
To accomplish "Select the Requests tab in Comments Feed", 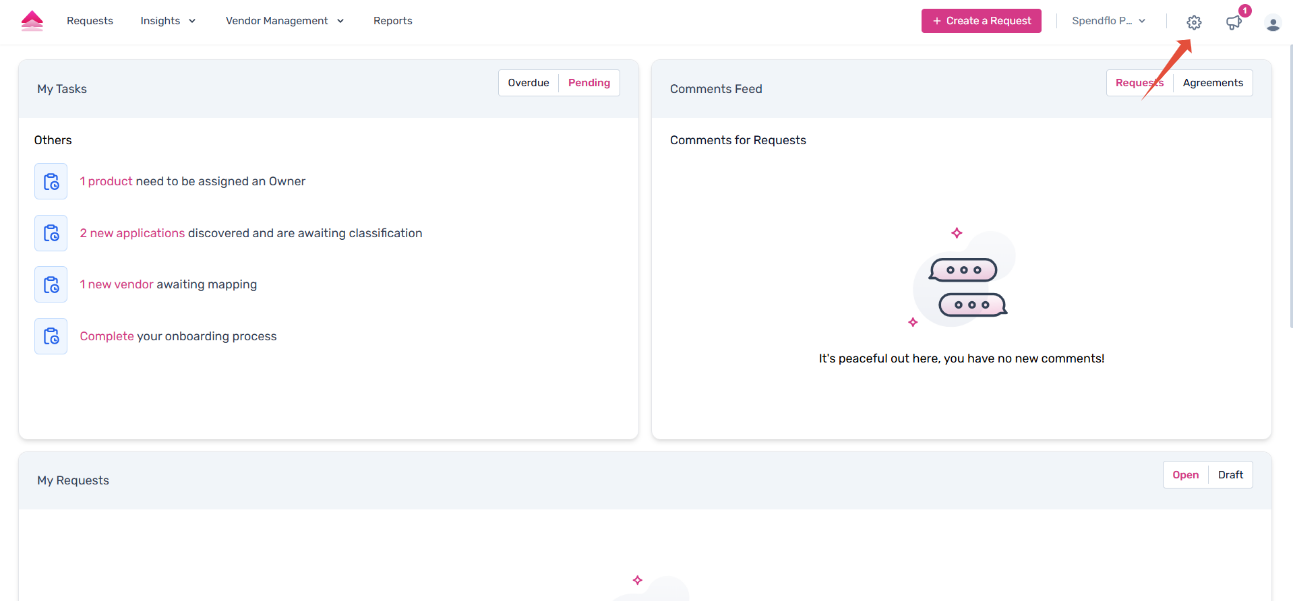I will pos(1139,83).
